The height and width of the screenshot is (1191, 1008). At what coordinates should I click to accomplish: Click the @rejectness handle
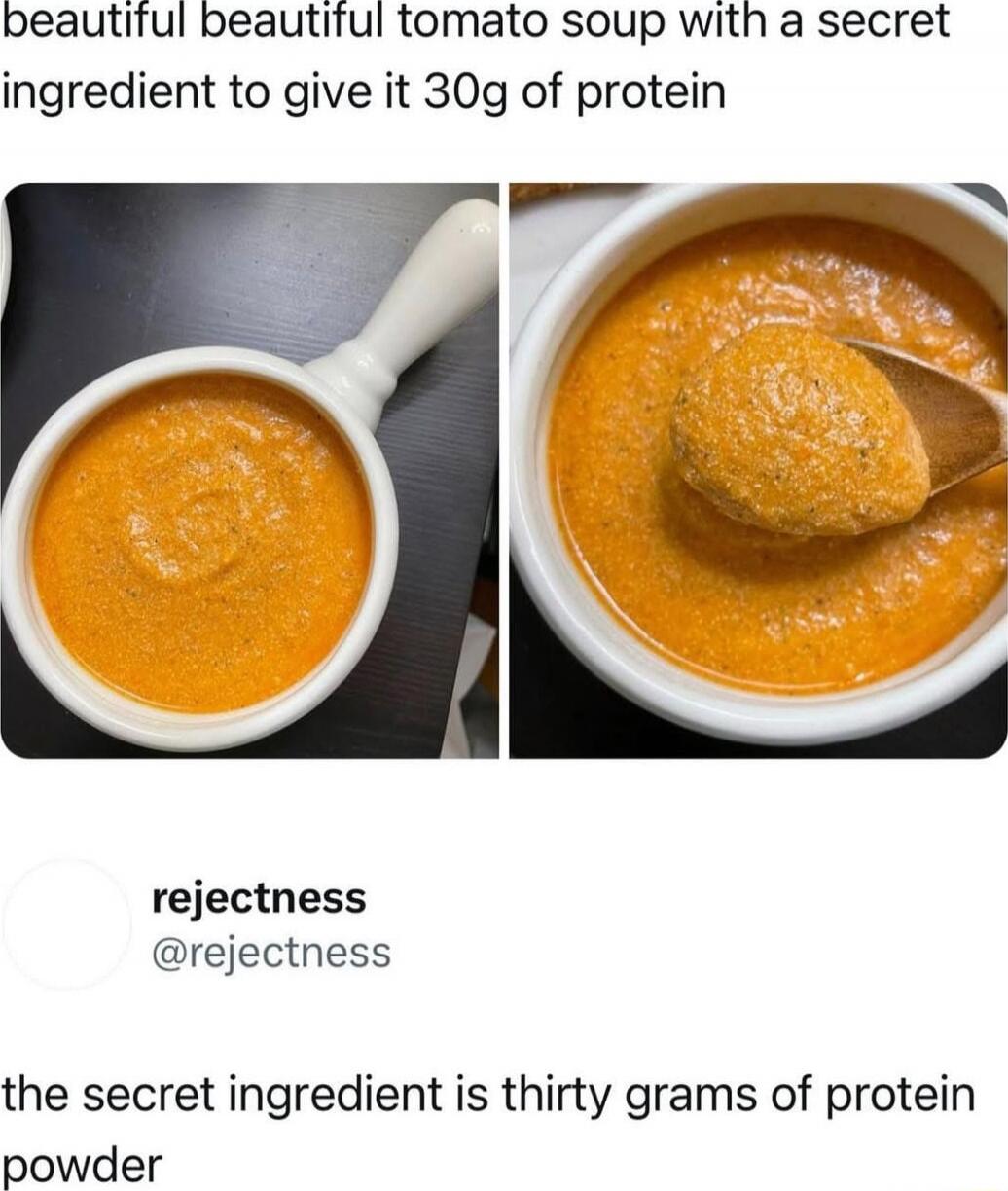click(x=271, y=953)
